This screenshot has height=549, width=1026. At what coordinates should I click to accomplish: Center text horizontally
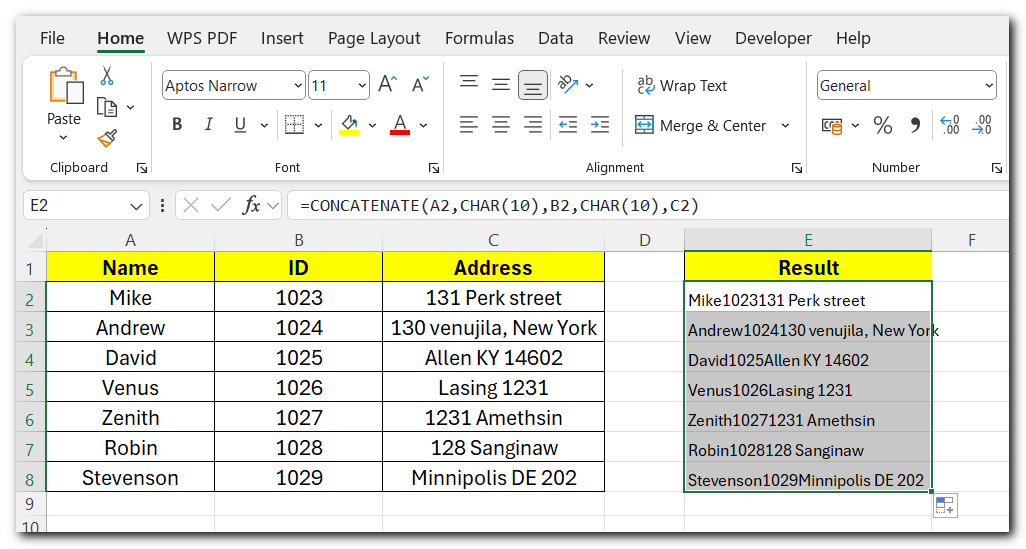(x=501, y=124)
